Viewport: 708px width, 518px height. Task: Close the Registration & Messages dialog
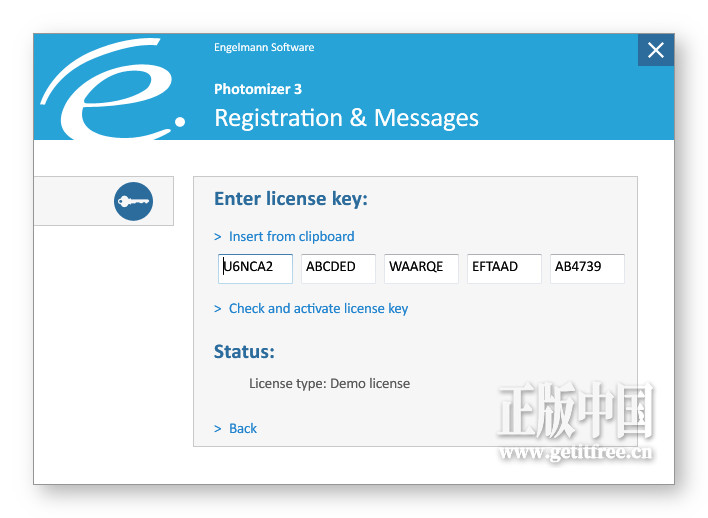coord(656,50)
